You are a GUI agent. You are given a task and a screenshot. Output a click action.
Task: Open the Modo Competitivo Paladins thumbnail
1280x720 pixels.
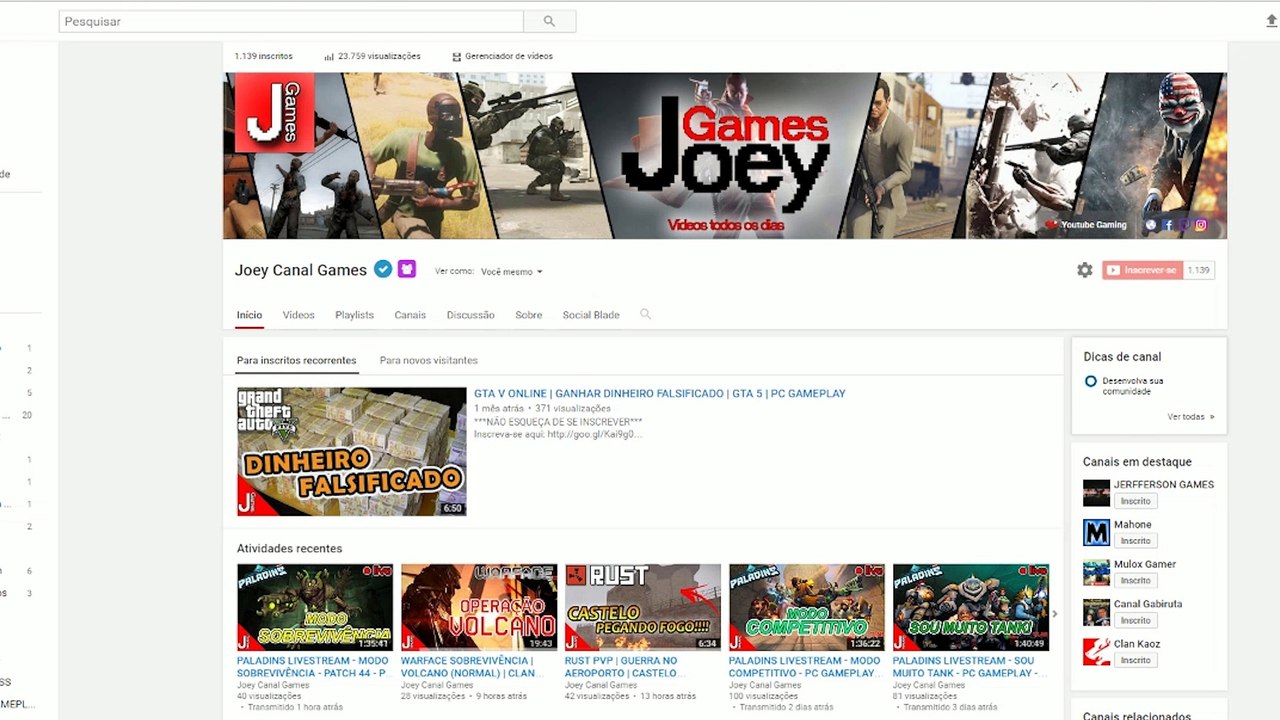(x=807, y=607)
